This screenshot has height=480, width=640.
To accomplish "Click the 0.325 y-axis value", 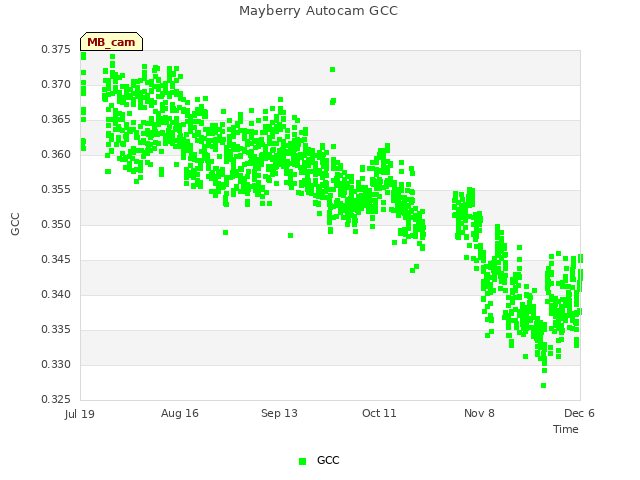I will (56, 400).
